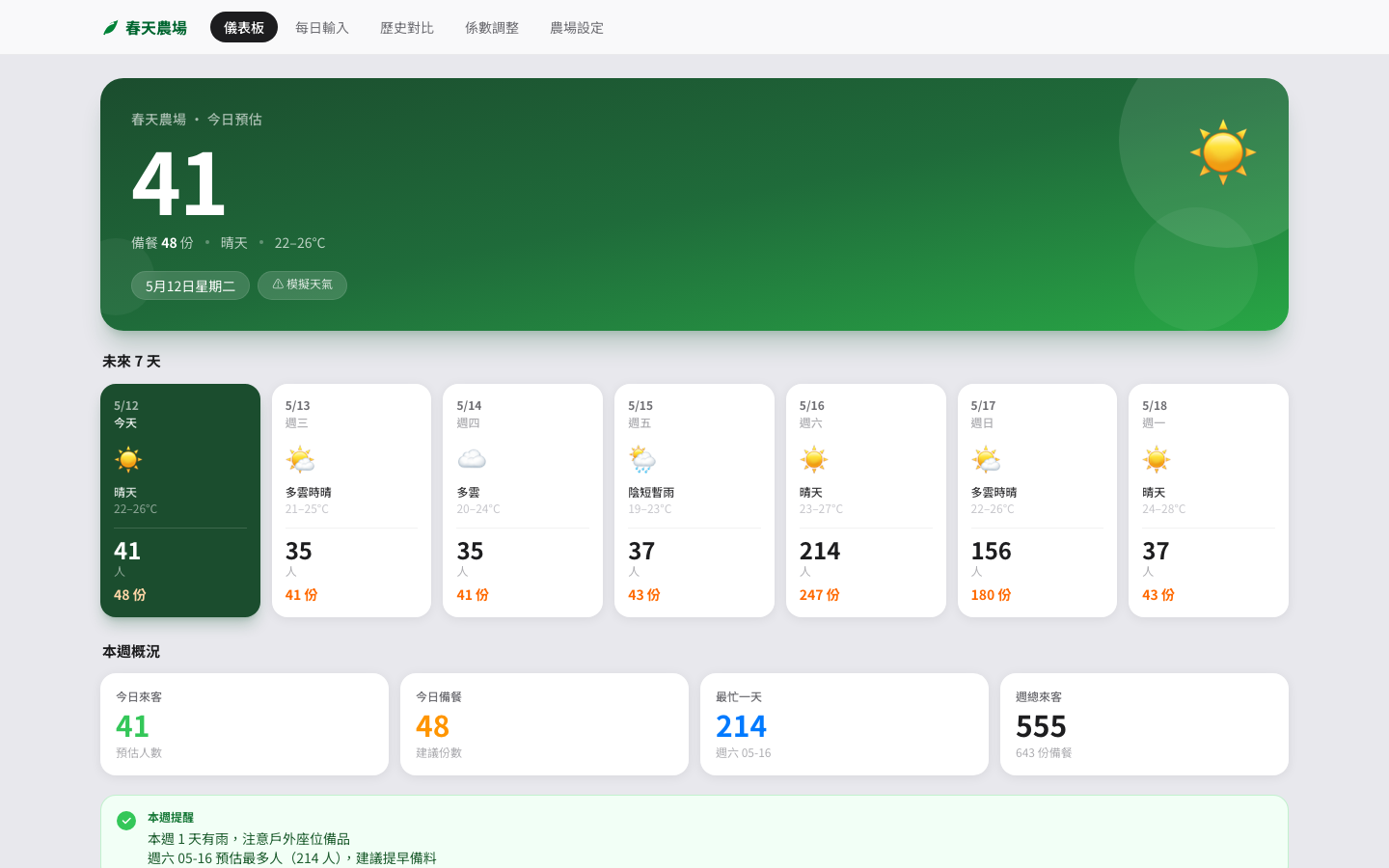
Task: Select the 5/18 週一 forecast card
Action: tap(1209, 501)
